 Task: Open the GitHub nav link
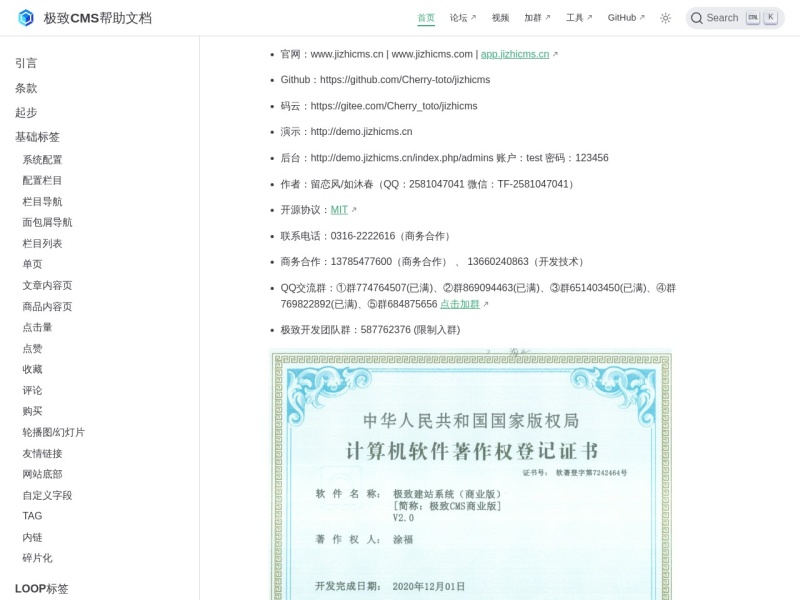(626, 18)
